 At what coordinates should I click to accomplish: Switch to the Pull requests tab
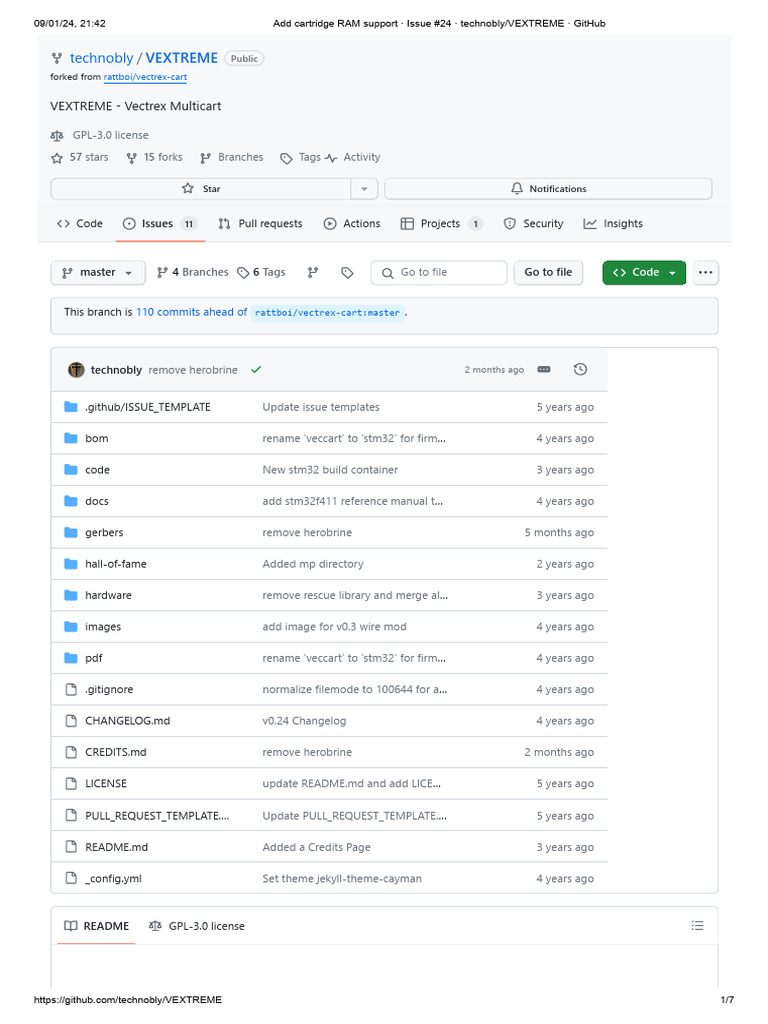click(260, 223)
